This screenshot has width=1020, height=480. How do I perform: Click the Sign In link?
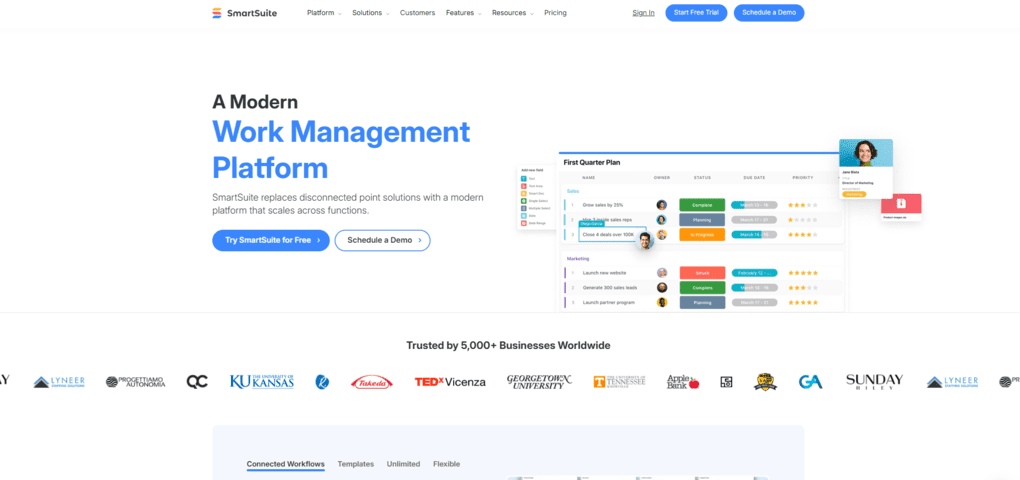643,13
